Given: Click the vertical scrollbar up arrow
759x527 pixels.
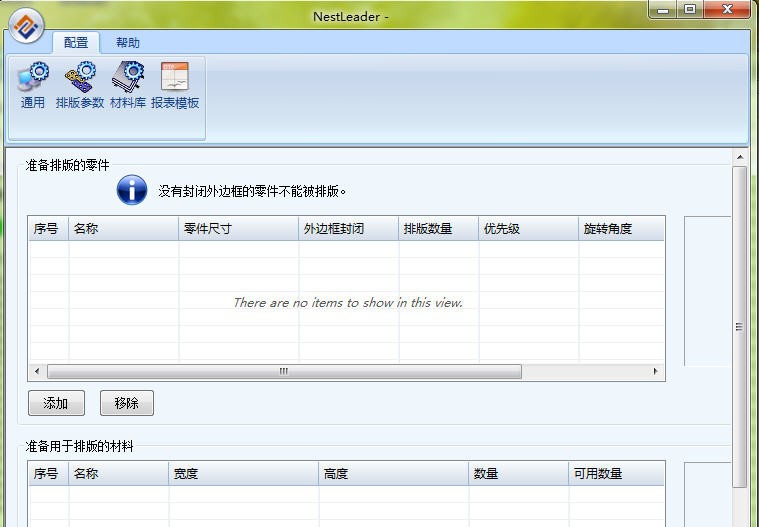Looking at the screenshot, I should 740,157.
